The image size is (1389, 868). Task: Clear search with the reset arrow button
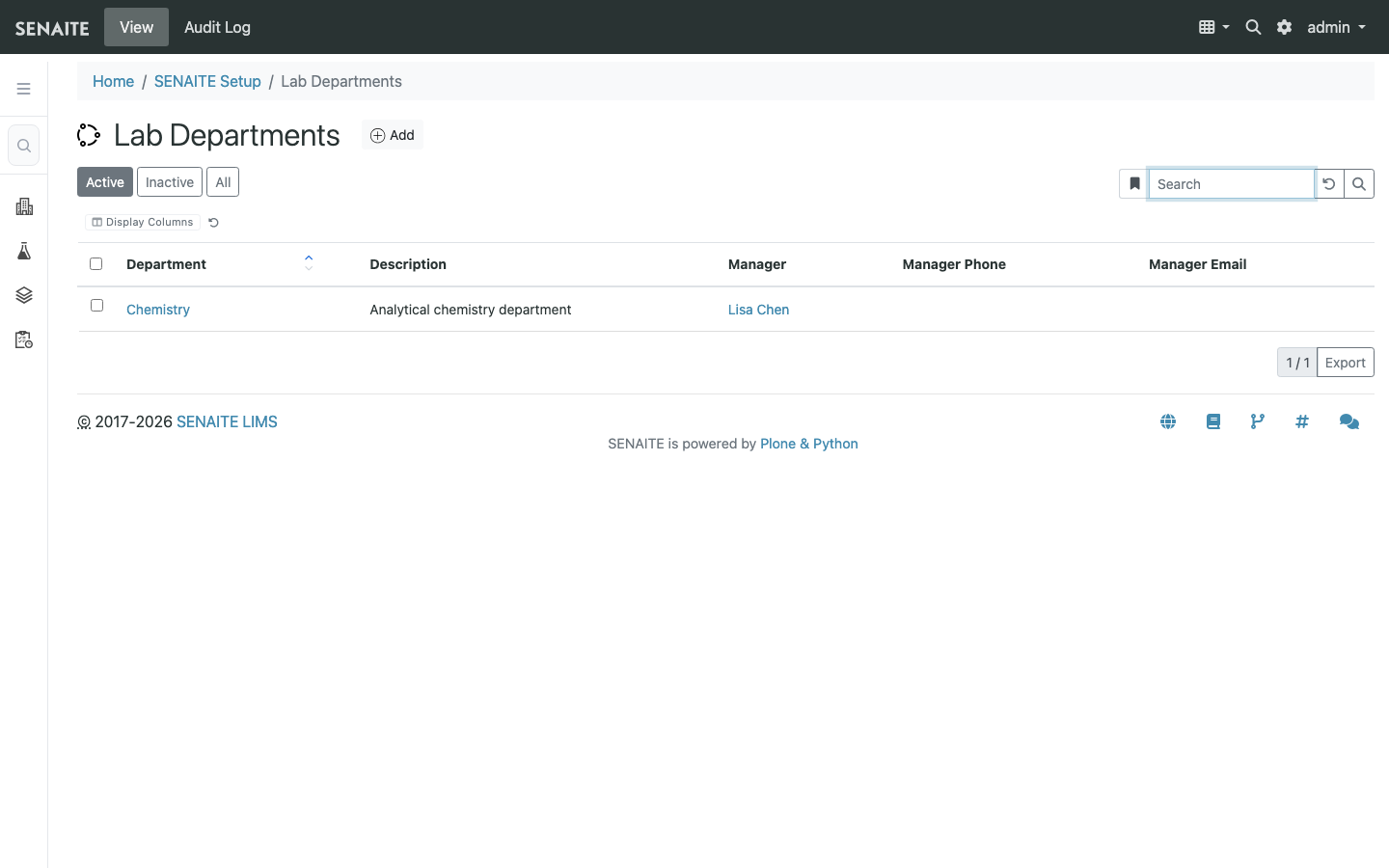pos(1329,183)
